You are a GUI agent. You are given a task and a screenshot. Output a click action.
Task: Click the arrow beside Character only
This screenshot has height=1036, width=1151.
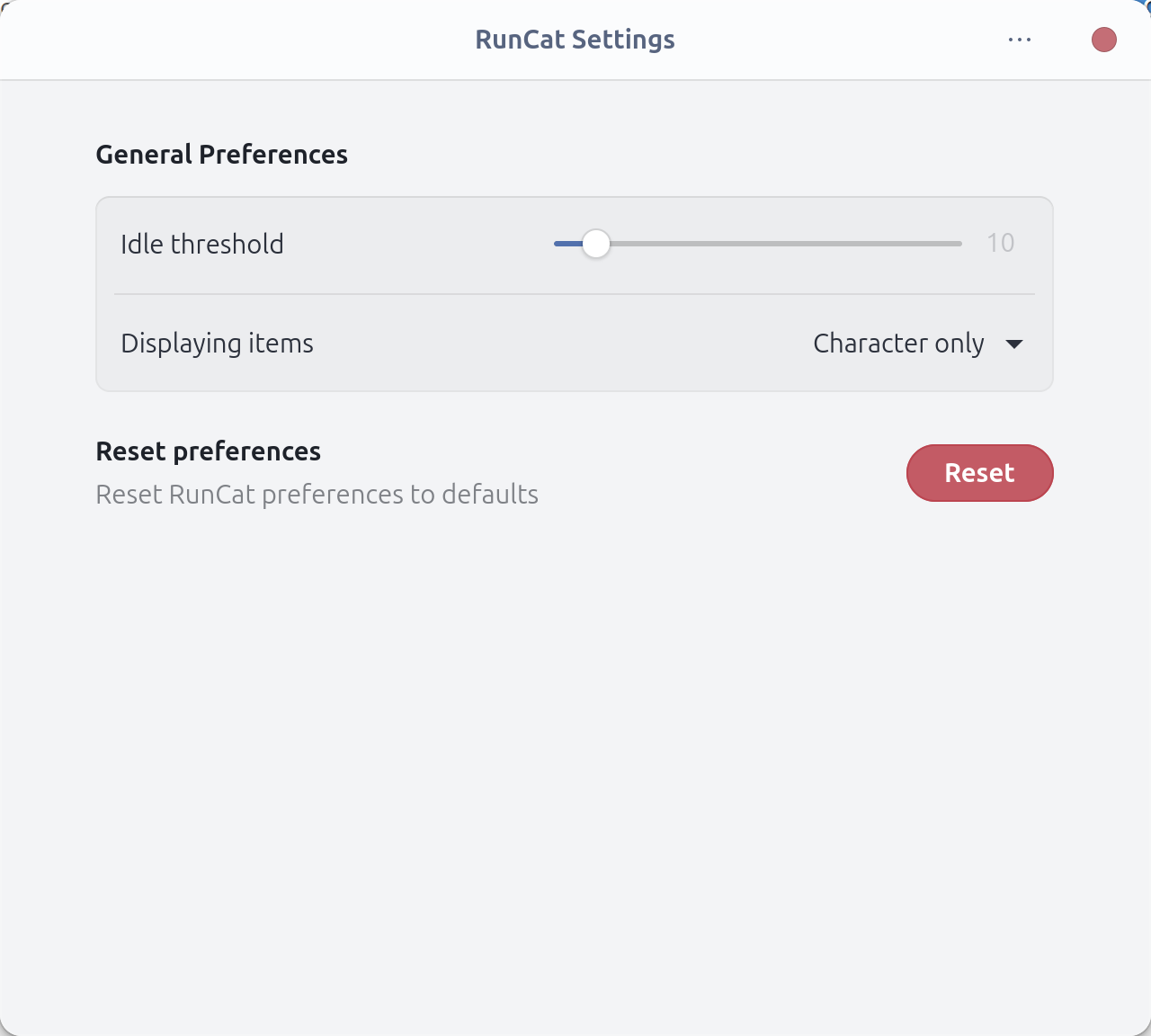point(1014,344)
